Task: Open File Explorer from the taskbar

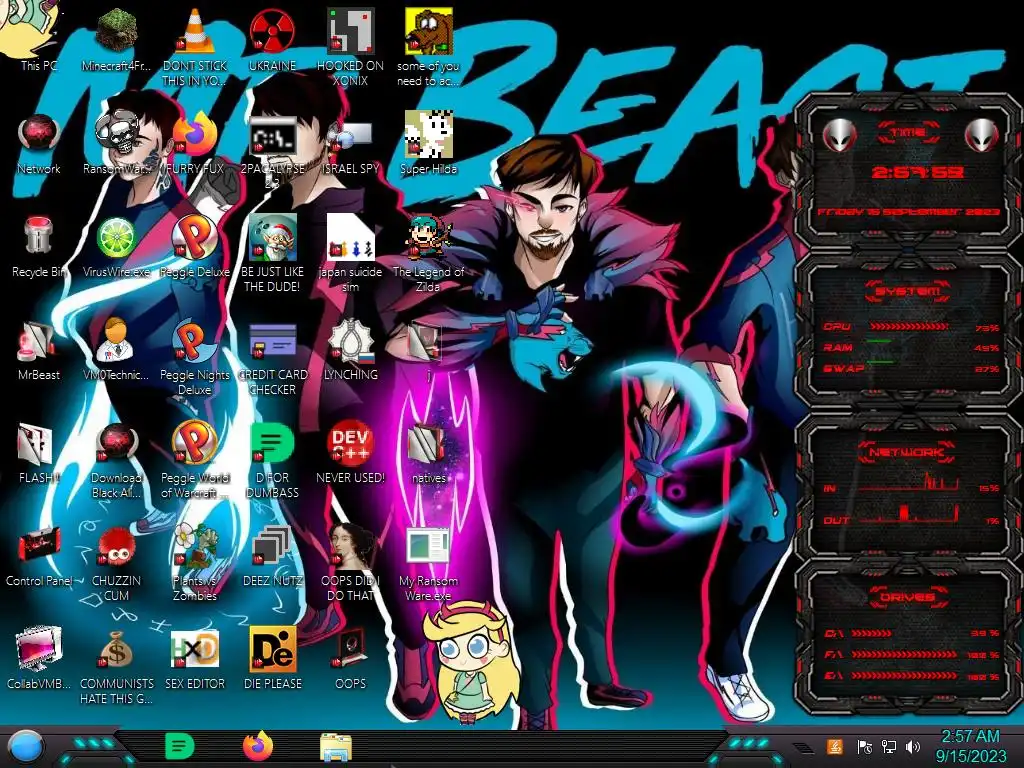Action: (336, 747)
